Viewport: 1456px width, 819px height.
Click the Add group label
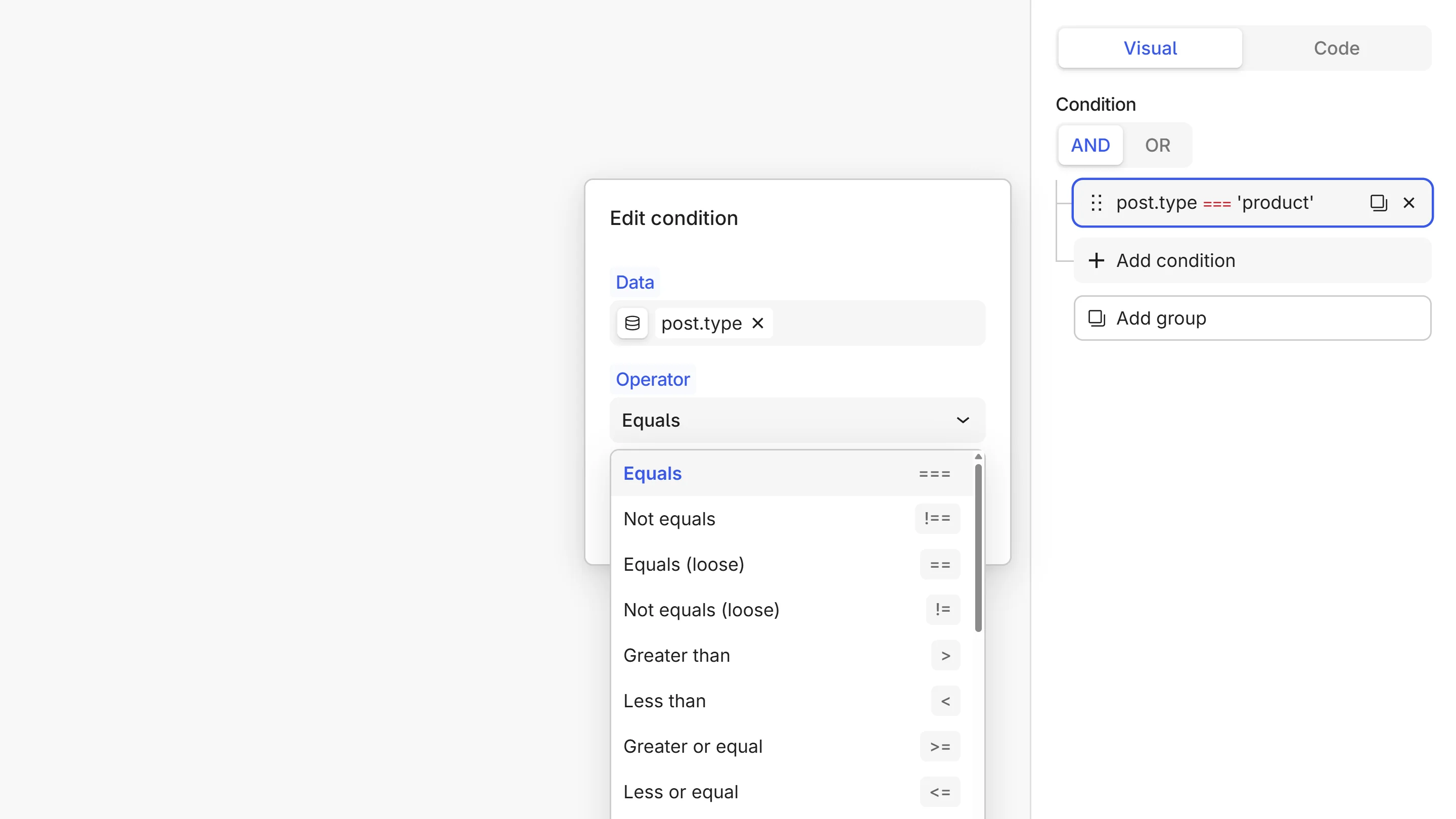tap(1161, 318)
